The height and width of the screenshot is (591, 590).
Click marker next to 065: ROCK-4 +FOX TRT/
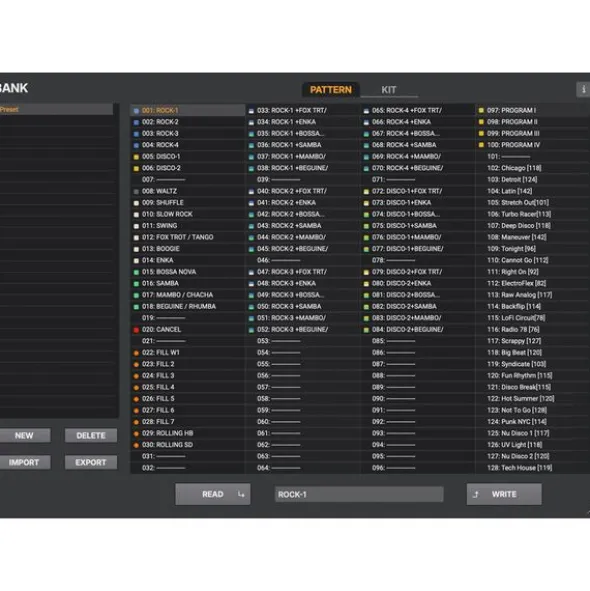(366, 111)
